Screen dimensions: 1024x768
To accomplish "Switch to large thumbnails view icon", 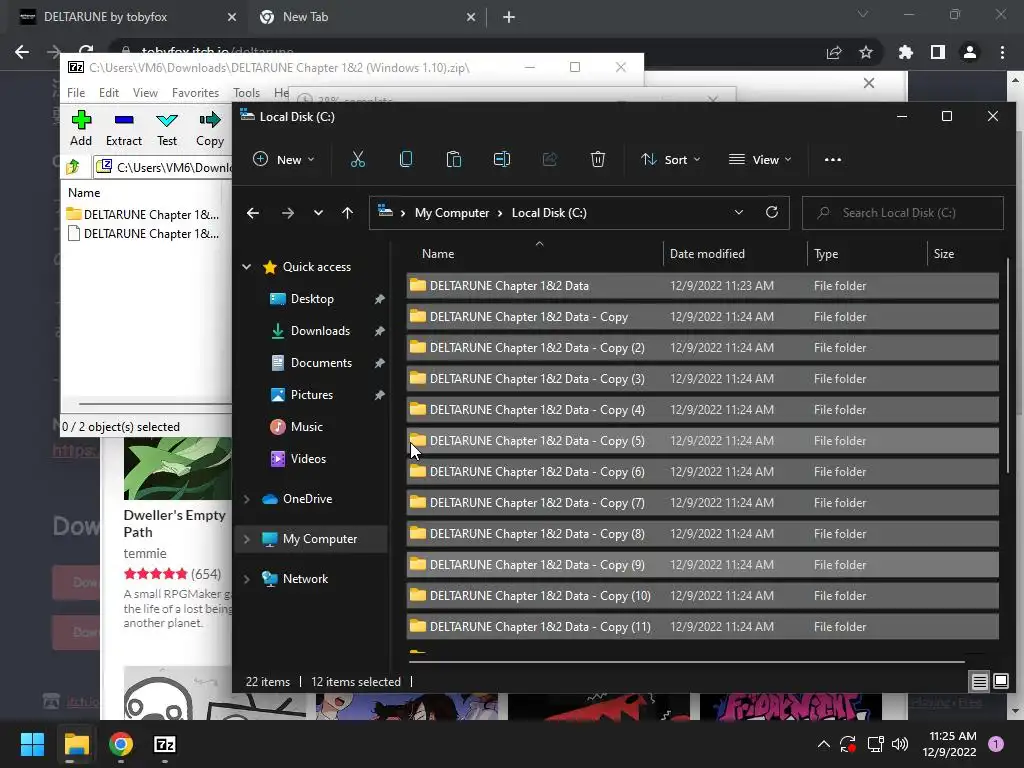I will (x=1001, y=682).
